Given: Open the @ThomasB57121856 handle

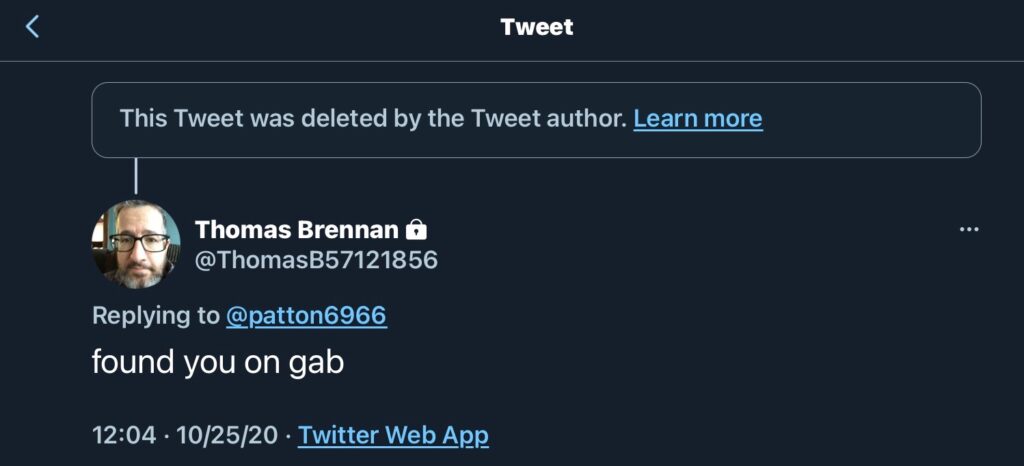Looking at the screenshot, I should pyautogui.click(x=316, y=261).
